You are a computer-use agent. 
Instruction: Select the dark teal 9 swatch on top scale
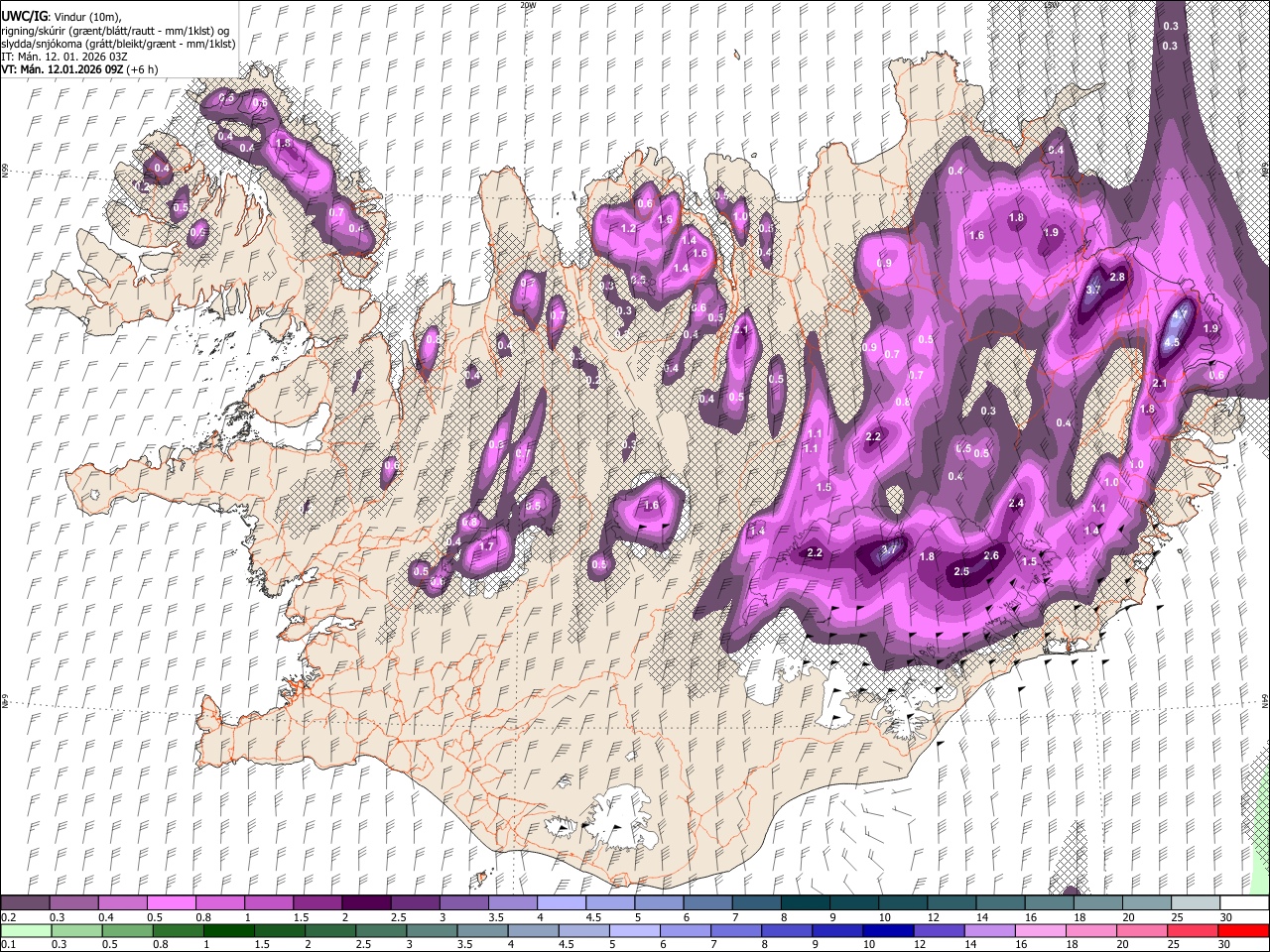point(854,903)
